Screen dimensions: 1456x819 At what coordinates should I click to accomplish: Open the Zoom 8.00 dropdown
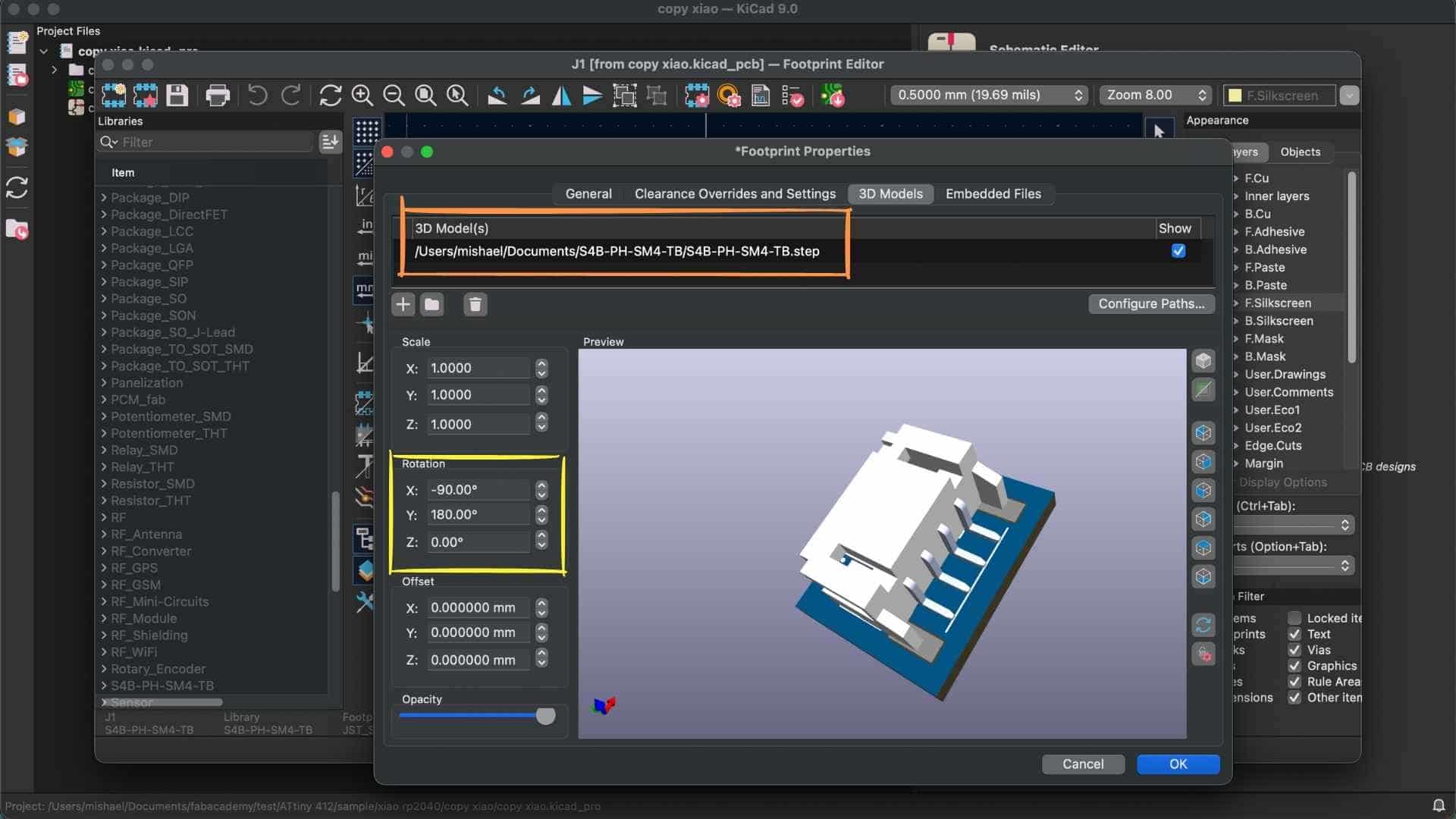(x=1156, y=95)
